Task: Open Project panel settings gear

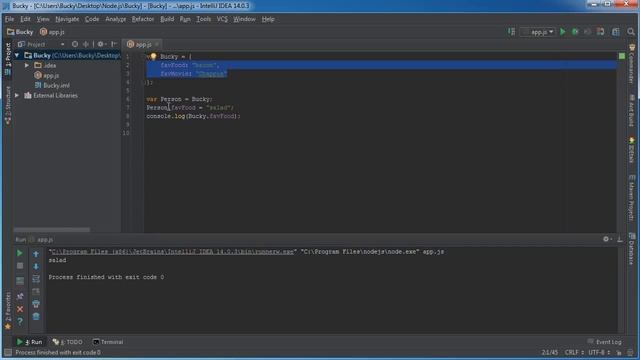Action: 101,44
